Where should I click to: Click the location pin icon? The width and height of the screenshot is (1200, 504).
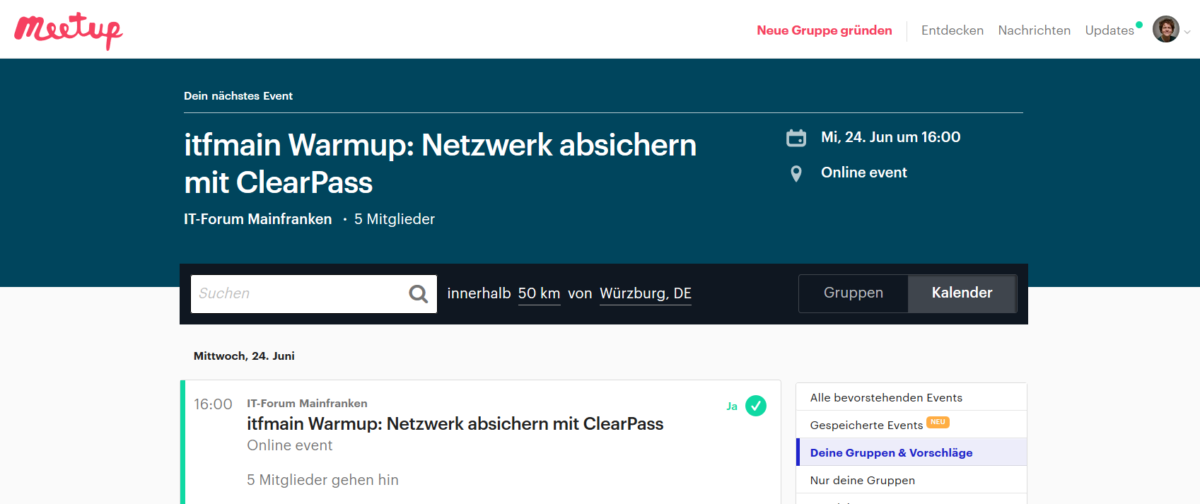coord(796,174)
